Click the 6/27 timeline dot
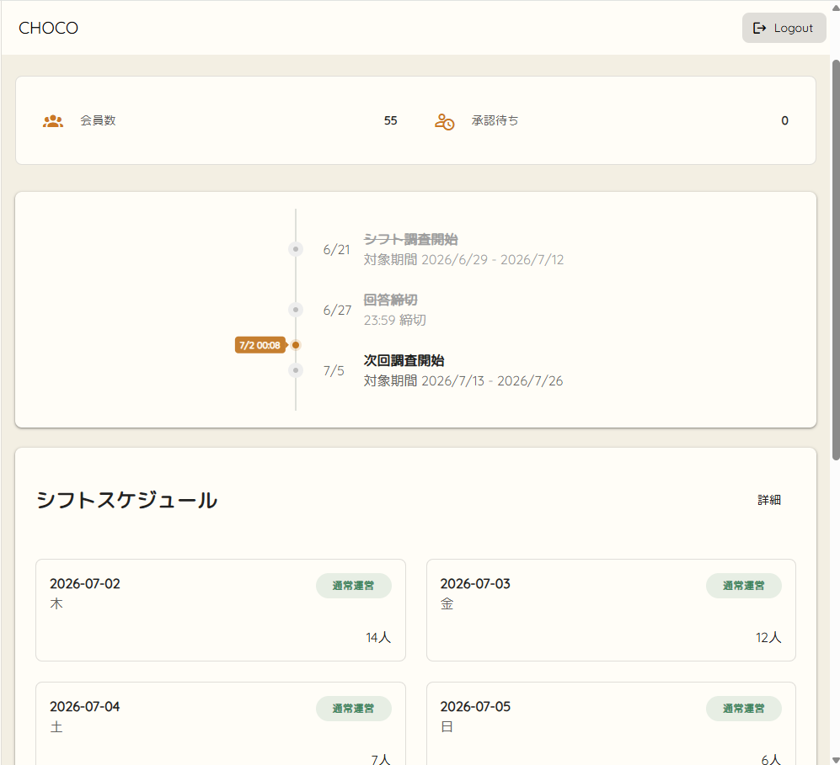Image resolution: width=840 pixels, height=765 pixels. [296, 310]
